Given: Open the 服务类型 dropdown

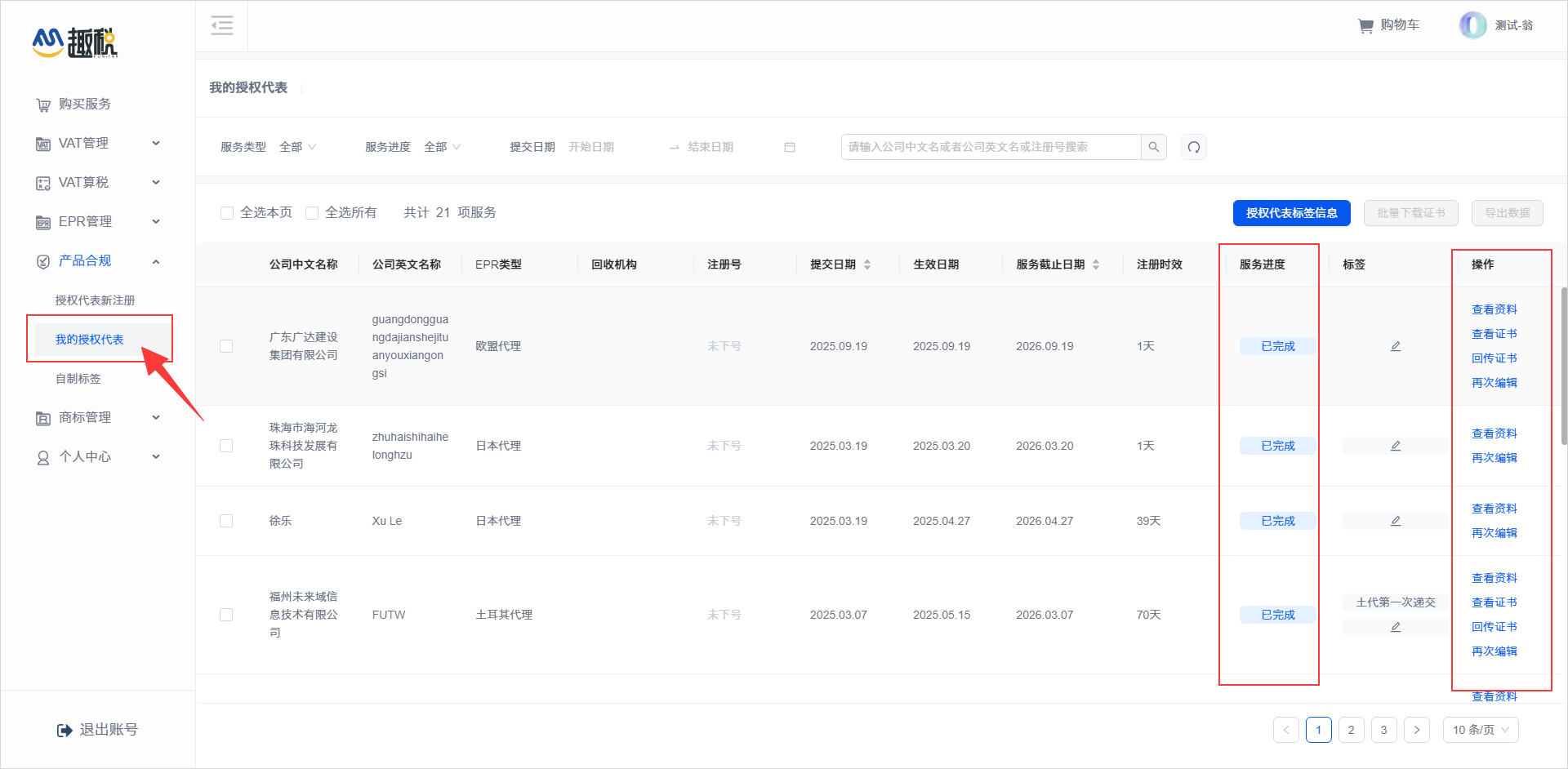Looking at the screenshot, I should (297, 147).
